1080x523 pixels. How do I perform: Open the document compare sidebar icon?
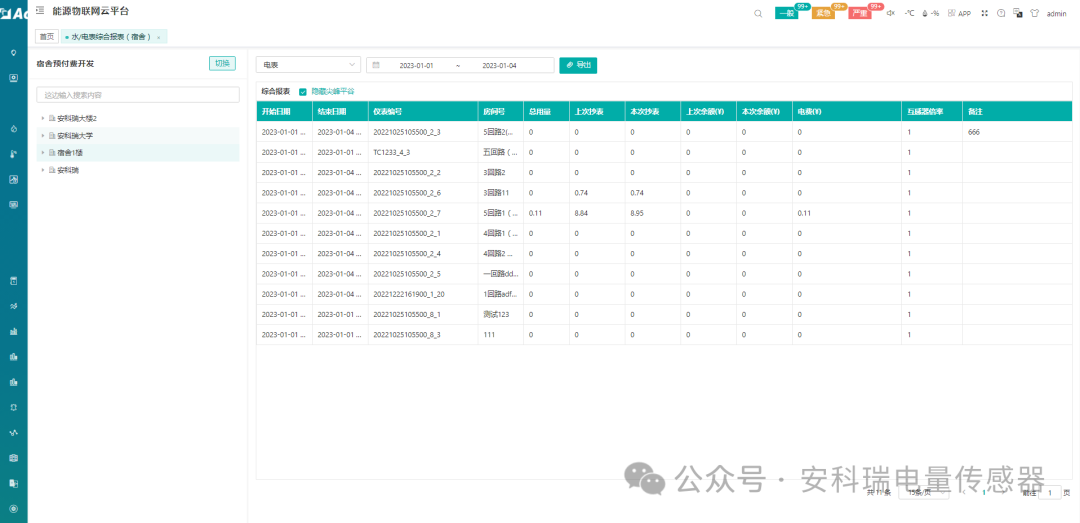[13, 483]
